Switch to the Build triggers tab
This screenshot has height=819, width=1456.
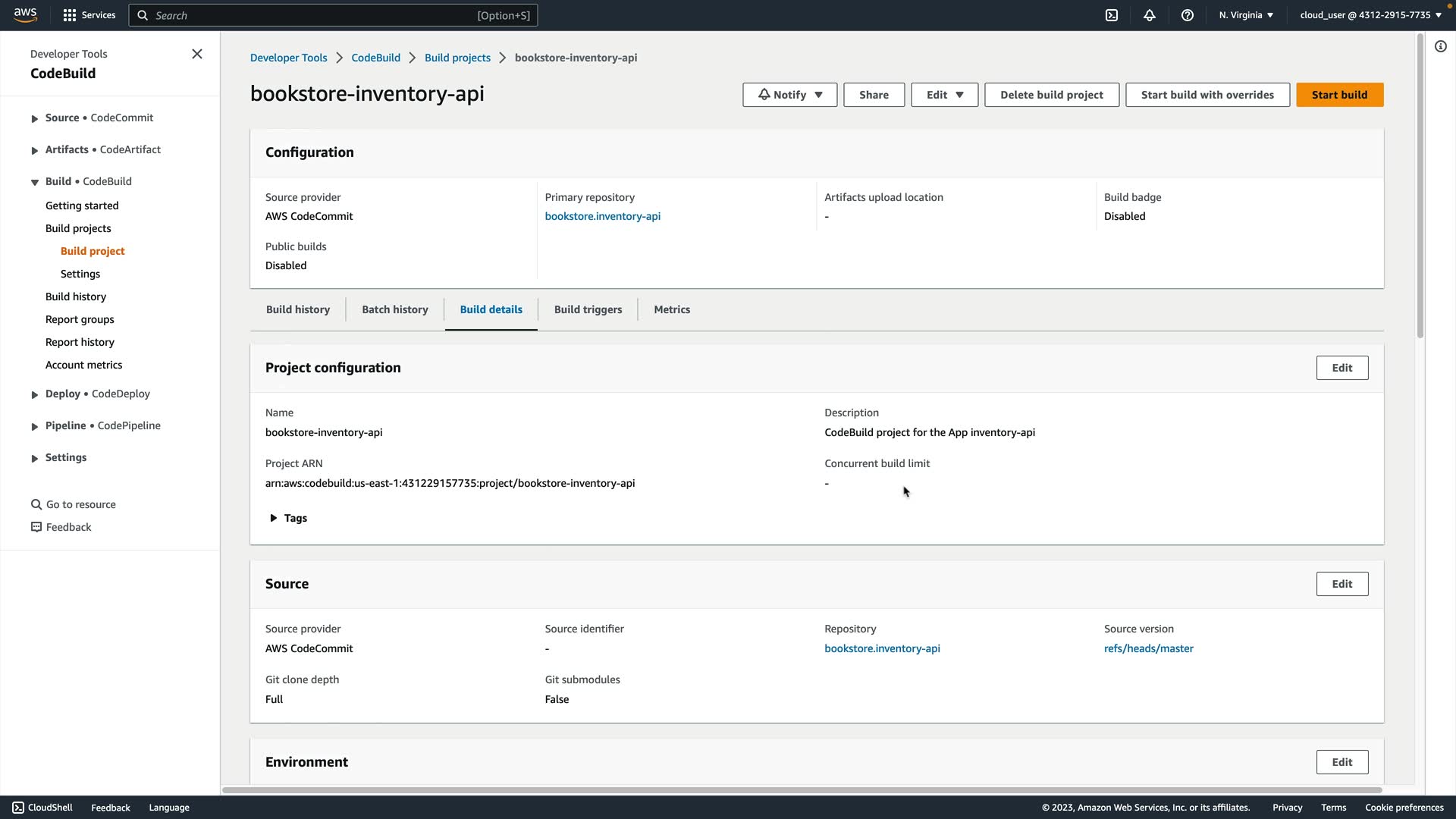pyautogui.click(x=588, y=309)
